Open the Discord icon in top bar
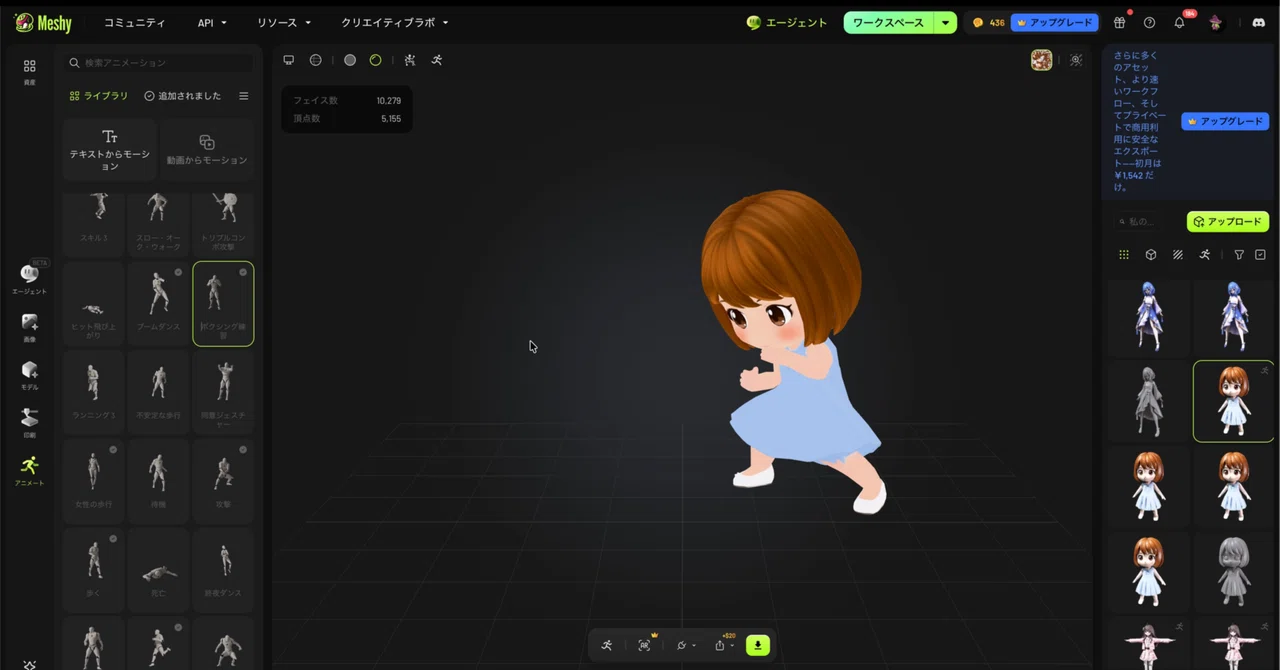Screen dimensions: 1280x670 tap(1259, 22)
